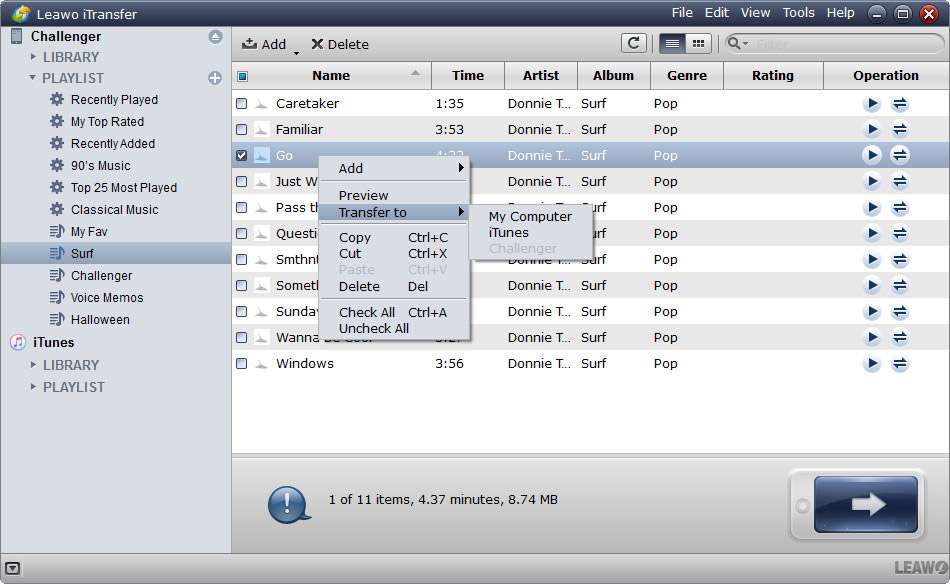The image size is (950, 584).
Task: Expand the iTunes LIBRARY tree node
Action: [33, 365]
